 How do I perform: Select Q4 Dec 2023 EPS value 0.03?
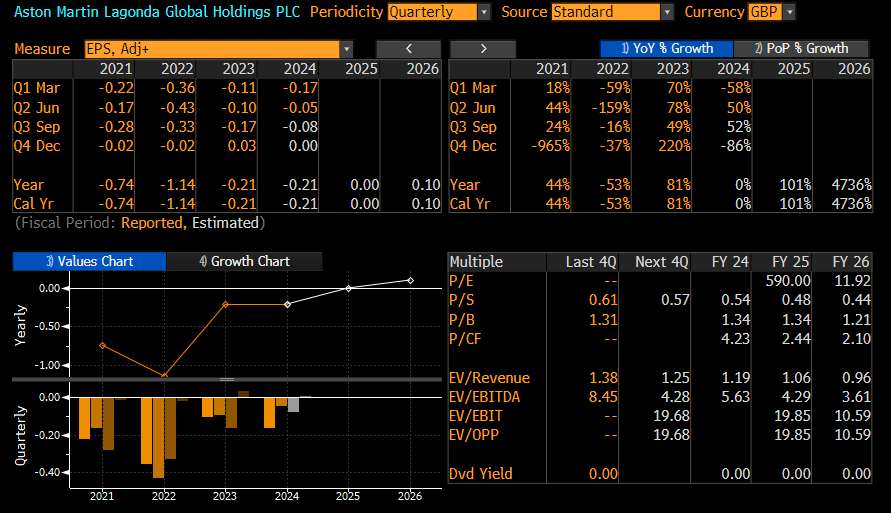(242, 146)
